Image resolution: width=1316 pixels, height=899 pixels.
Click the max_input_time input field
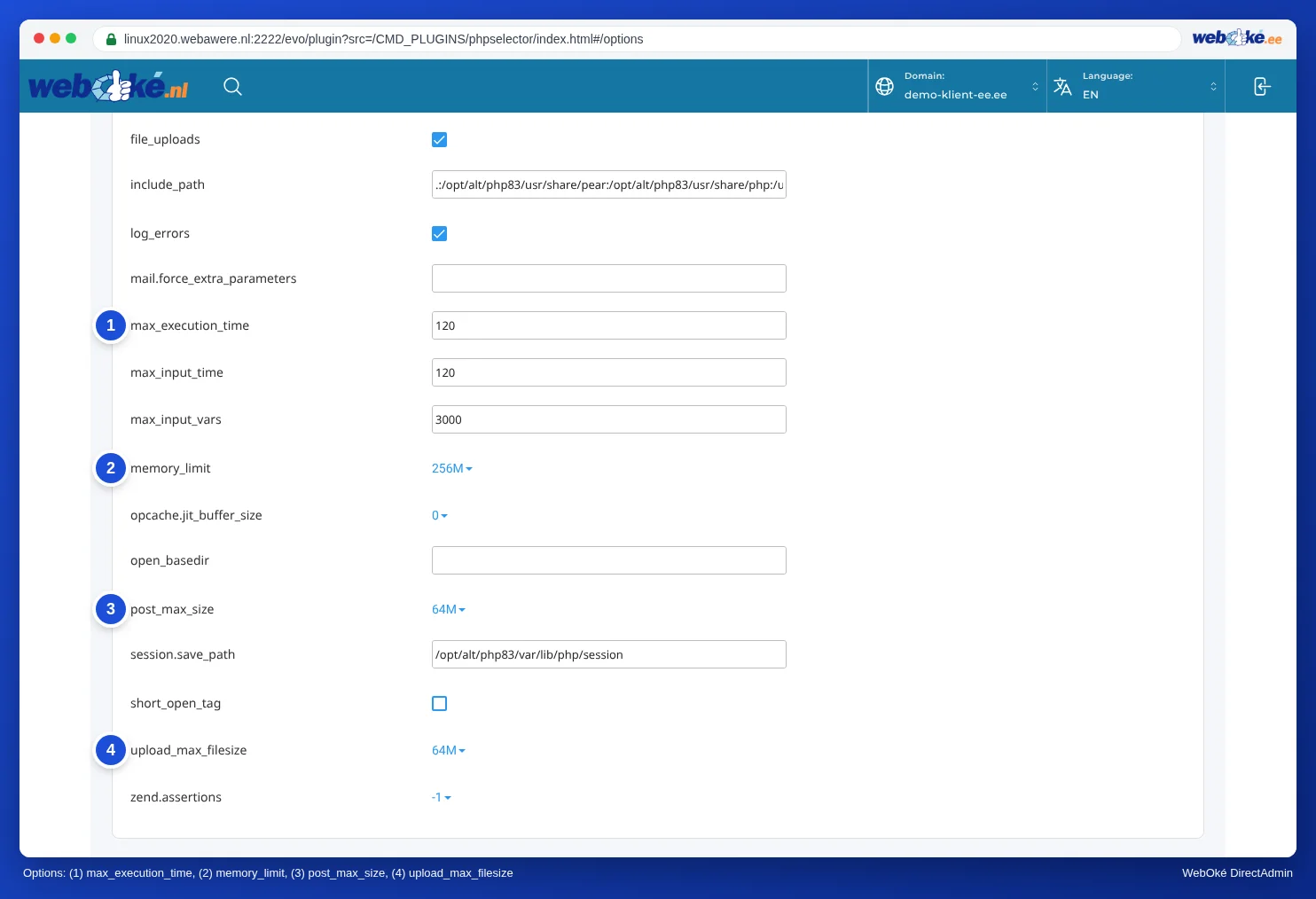[609, 372]
